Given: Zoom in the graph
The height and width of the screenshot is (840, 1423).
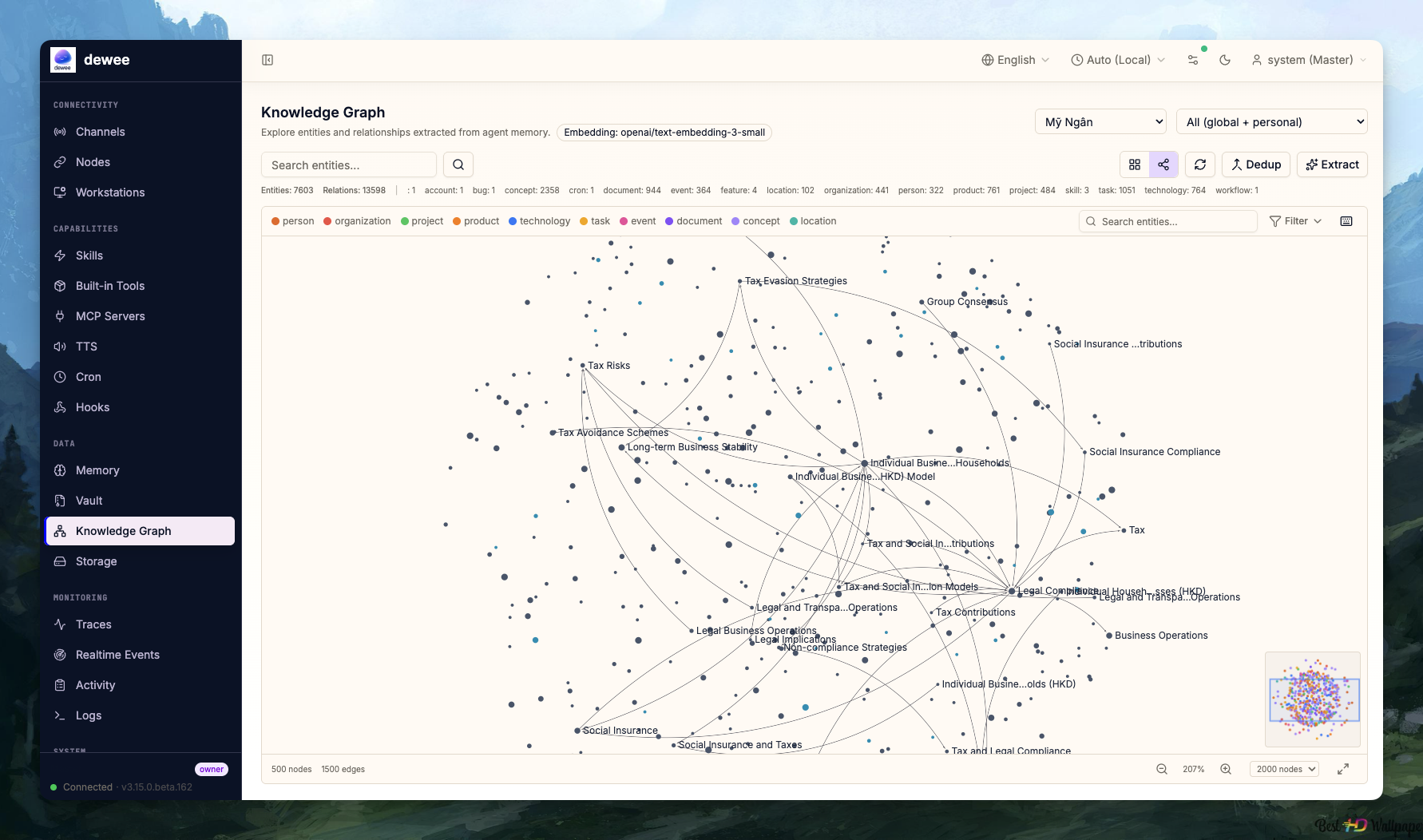Looking at the screenshot, I should [x=1226, y=769].
